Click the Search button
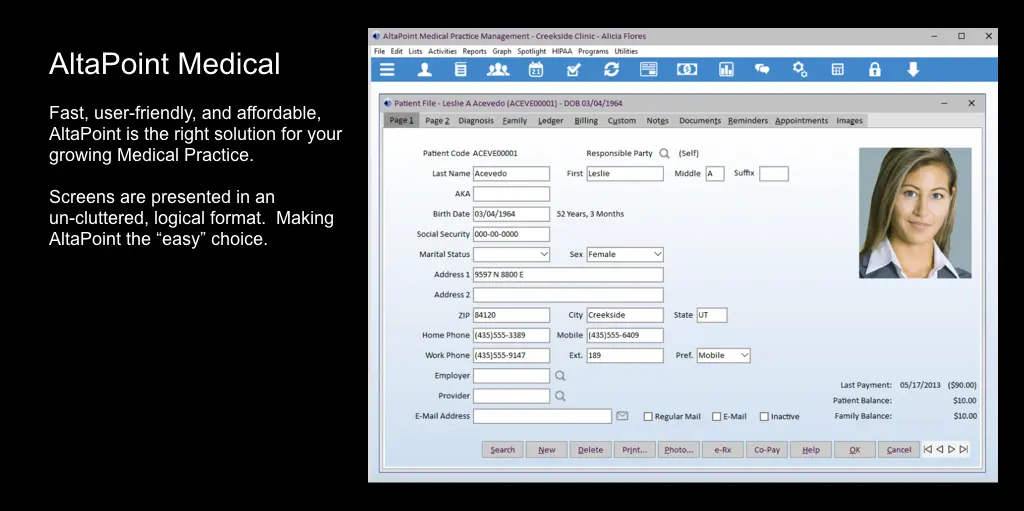Image resolution: width=1024 pixels, height=511 pixels. click(x=503, y=450)
